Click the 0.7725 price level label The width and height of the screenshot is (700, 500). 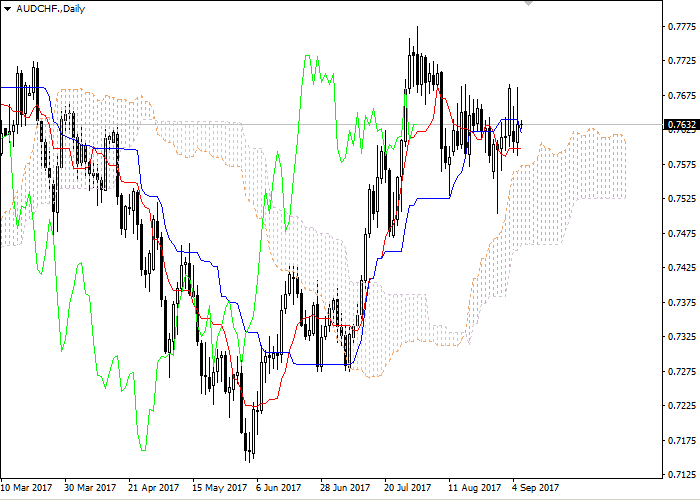(682, 61)
